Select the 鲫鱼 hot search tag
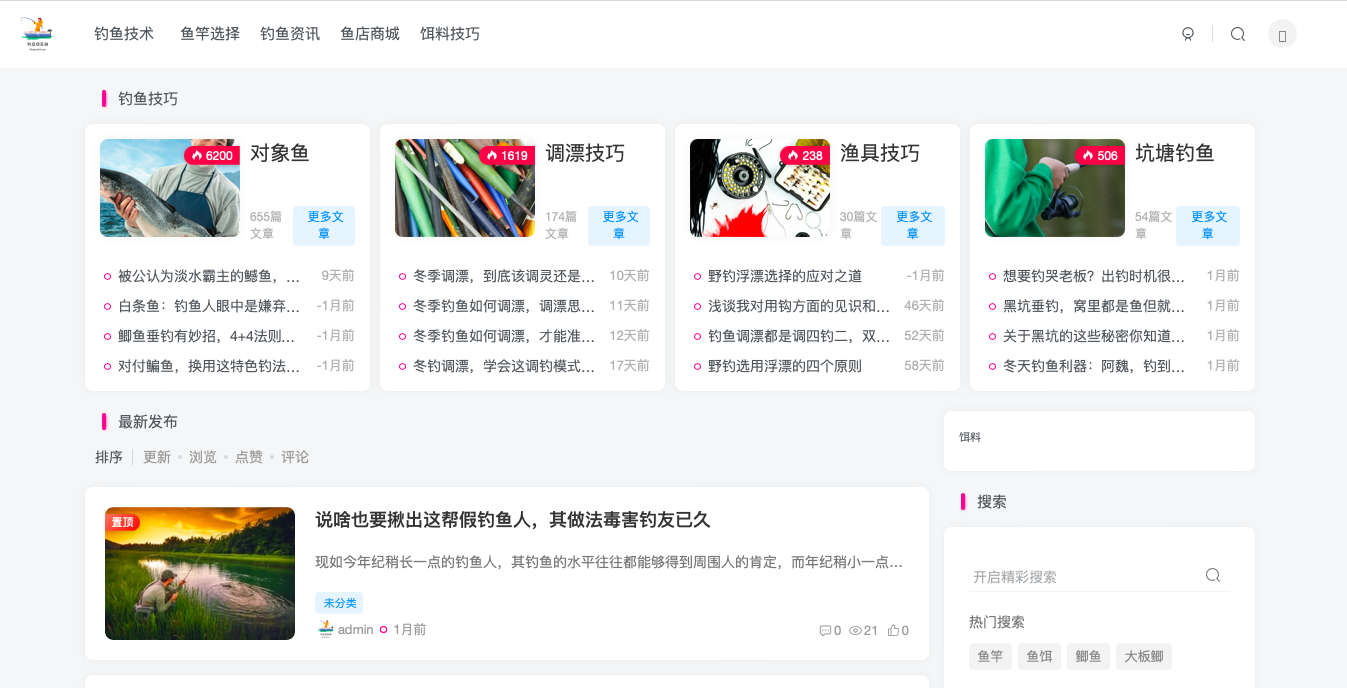The image size is (1347, 688). tap(1088, 656)
